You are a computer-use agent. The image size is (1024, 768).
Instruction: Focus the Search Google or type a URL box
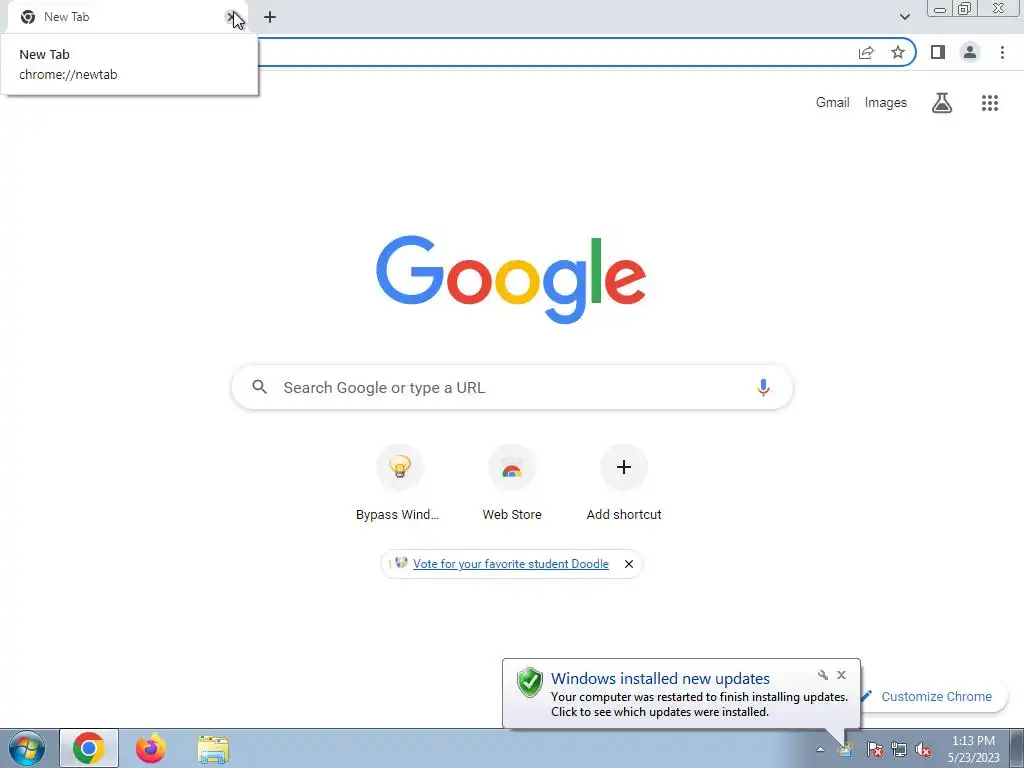click(x=512, y=387)
